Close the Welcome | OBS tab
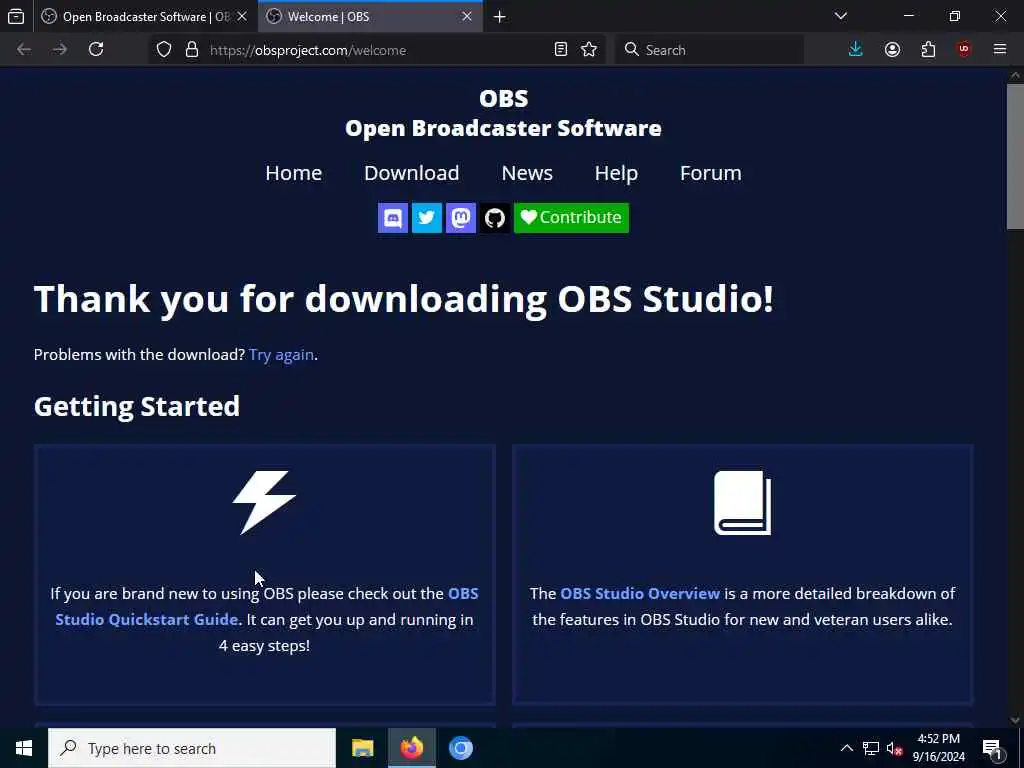This screenshot has width=1024, height=768. [467, 17]
